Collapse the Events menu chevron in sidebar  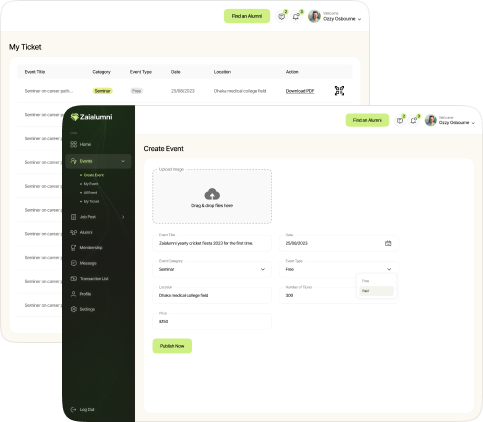tap(123, 161)
